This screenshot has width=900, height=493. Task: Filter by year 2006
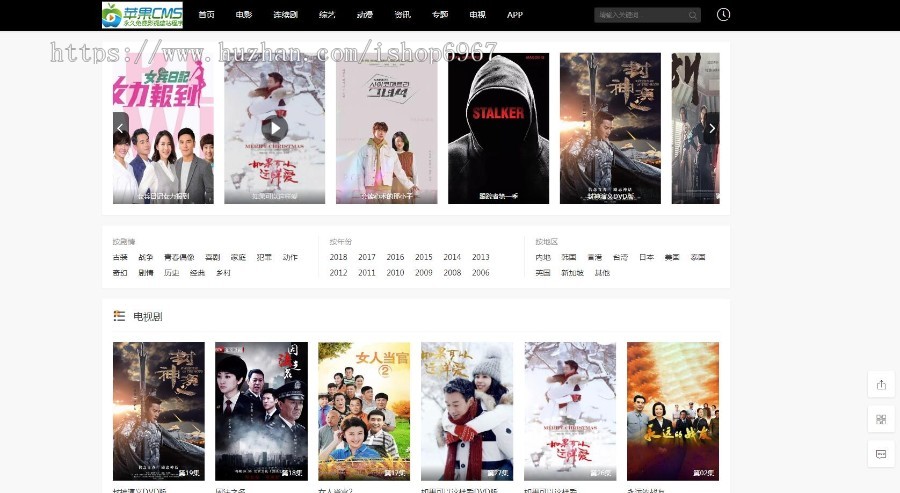click(x=481, y=273)
